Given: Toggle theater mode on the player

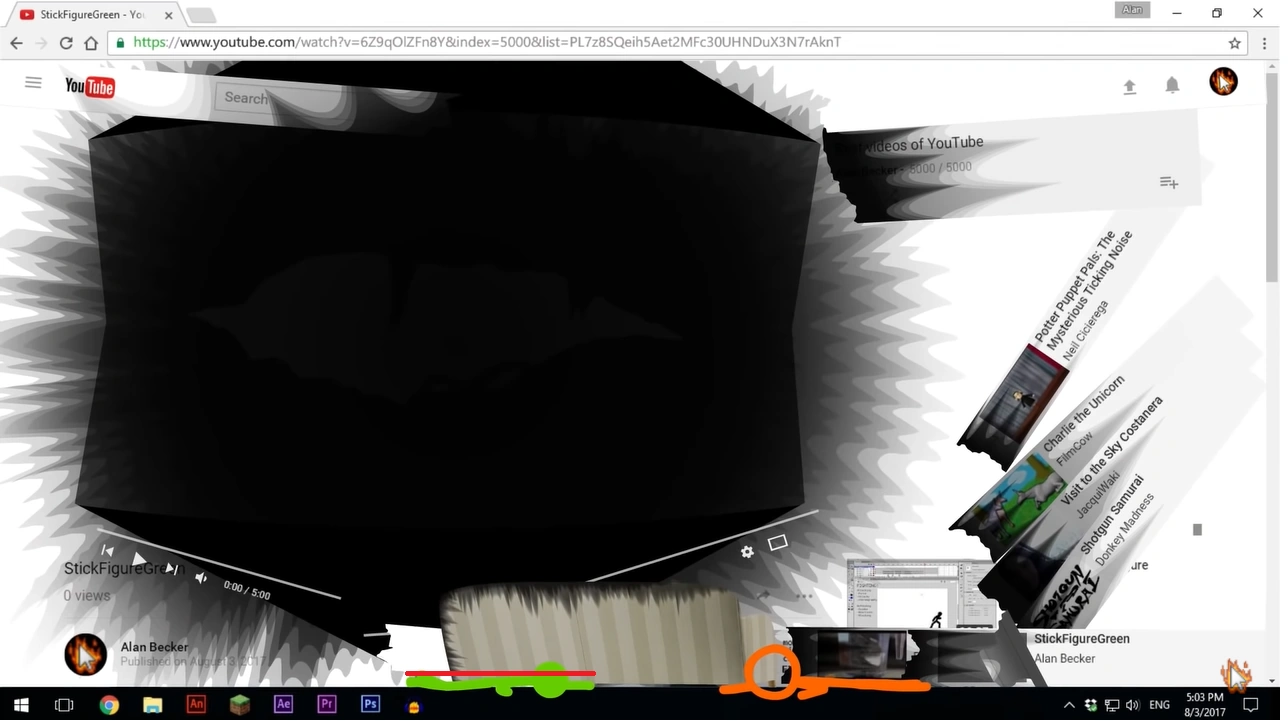Looking at the screenshot, I should coord(777,543).
